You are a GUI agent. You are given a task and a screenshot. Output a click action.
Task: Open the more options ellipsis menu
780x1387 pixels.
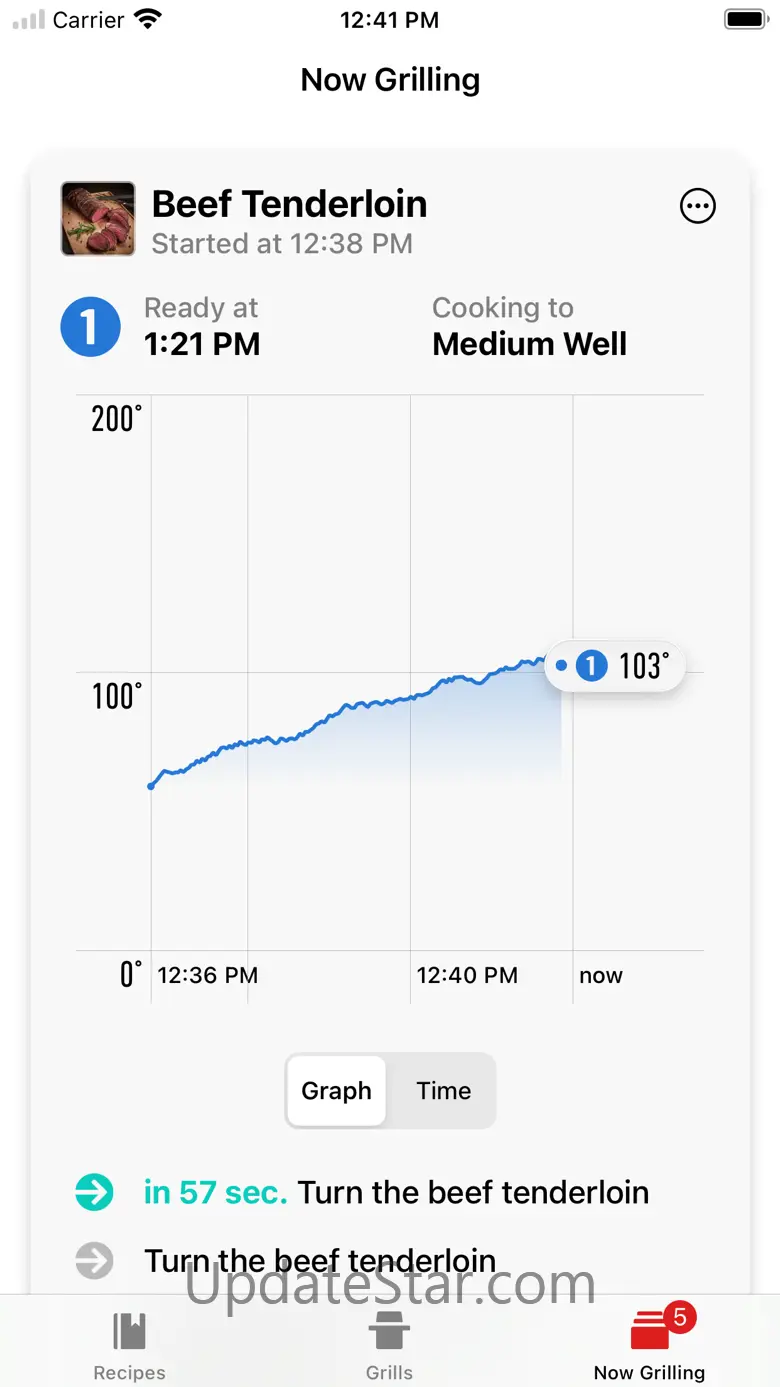pyautogui.click(x=697, y=207)
